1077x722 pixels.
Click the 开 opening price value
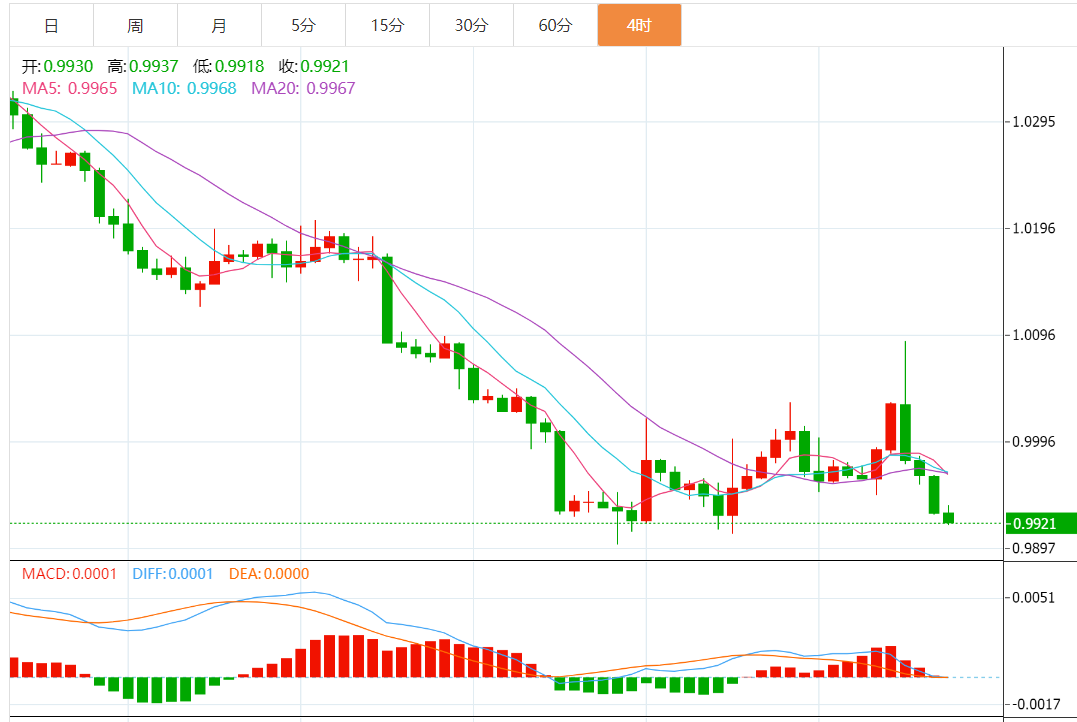[66, 67]
